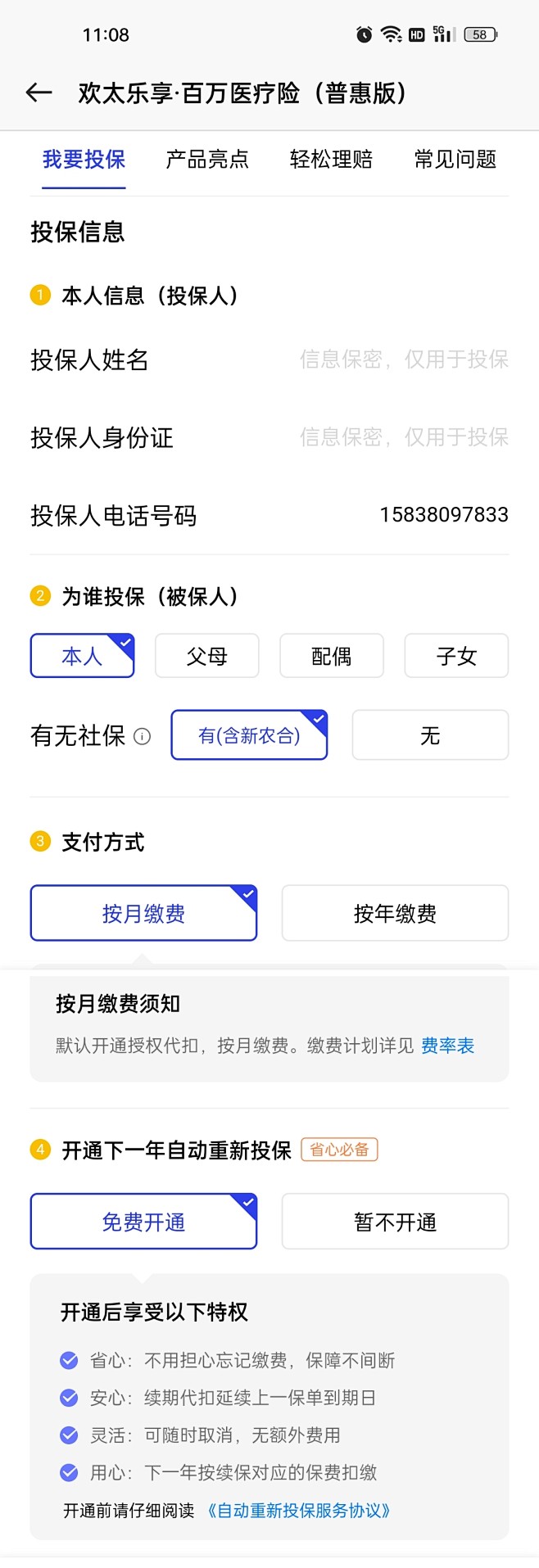Viewport: 539px width, 1568px height.
Task: Tap the 省心必备 badge
Action: [x=339, y=1150]
